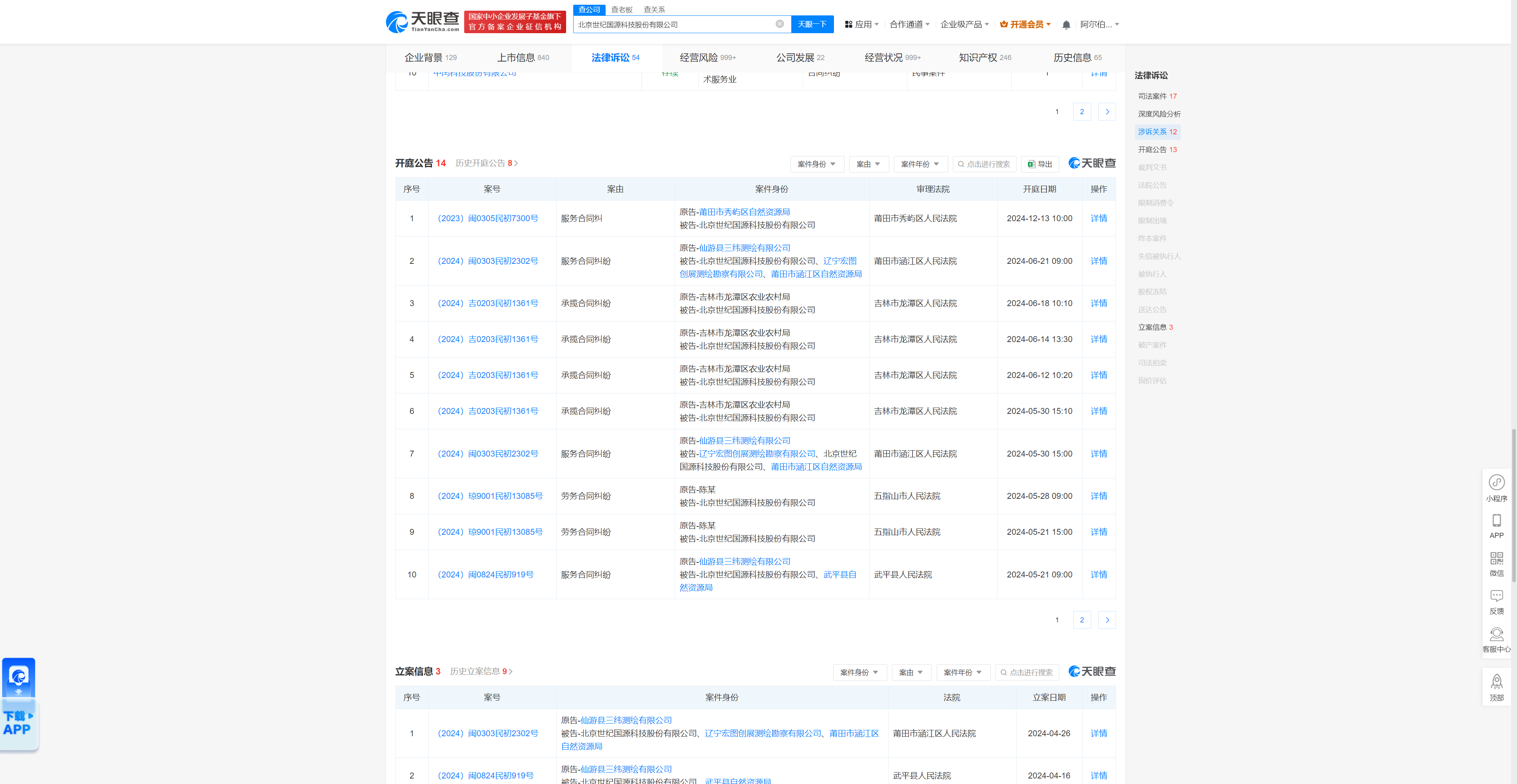Expand the 企业级产品 menu

point(965,25)
